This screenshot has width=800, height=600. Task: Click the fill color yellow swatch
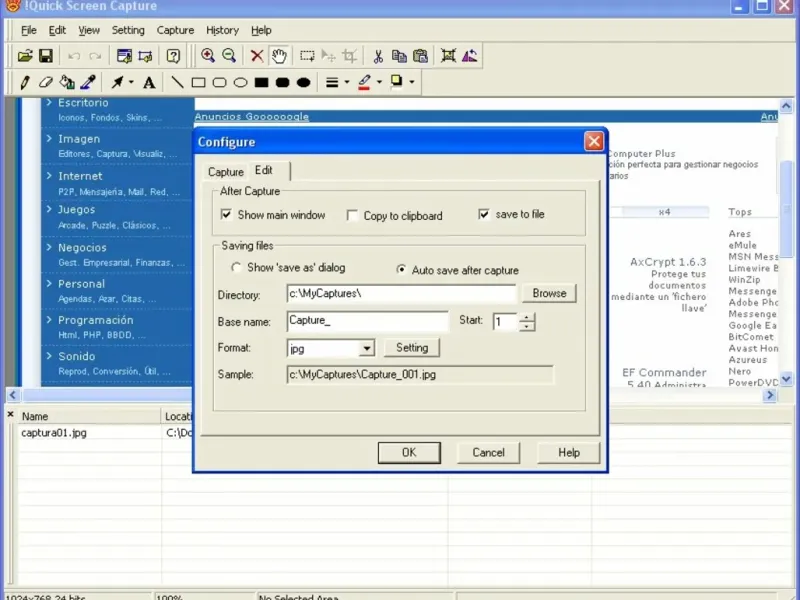click(x=396, y=82)
